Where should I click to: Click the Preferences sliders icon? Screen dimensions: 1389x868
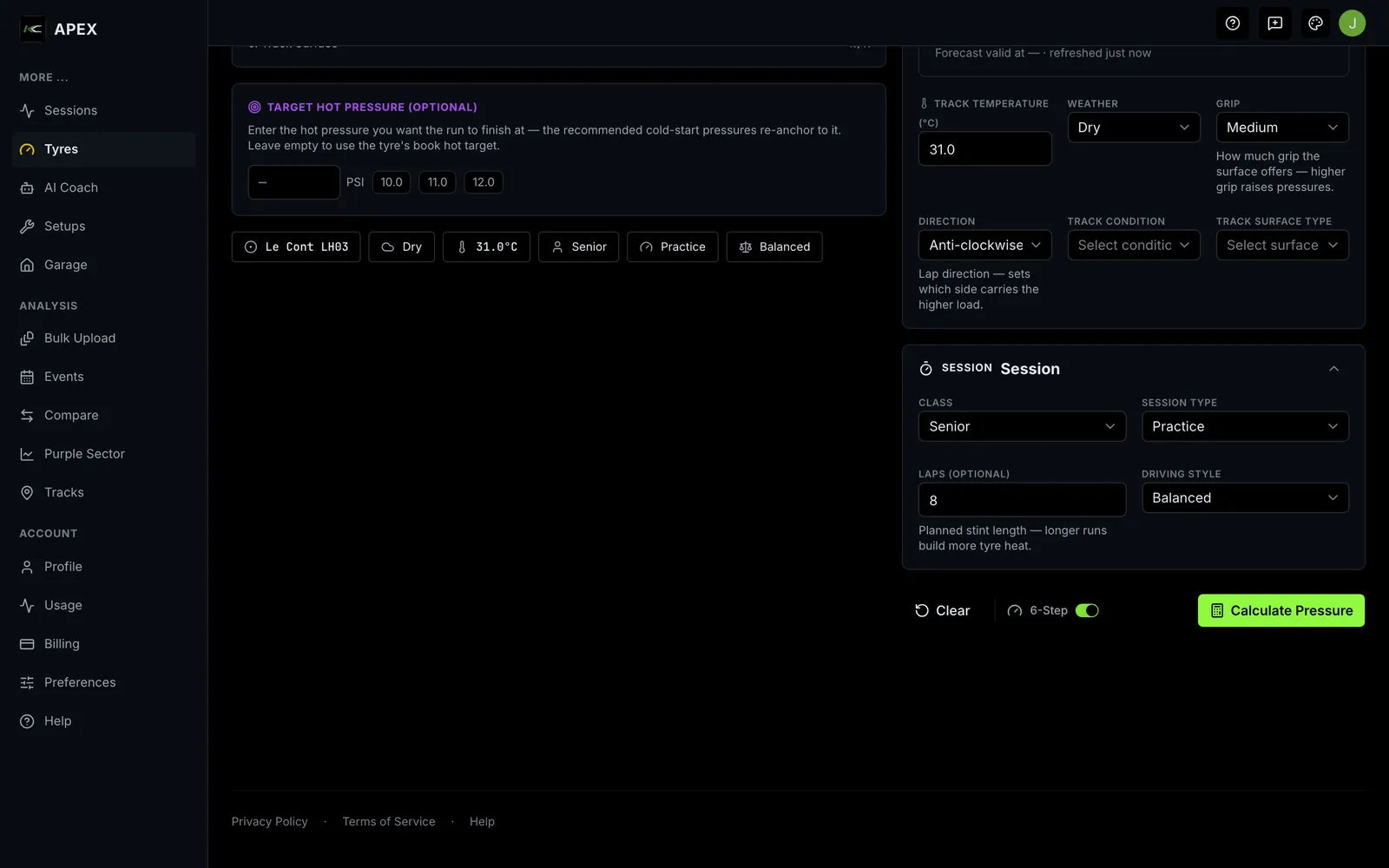tap(27, 682)
